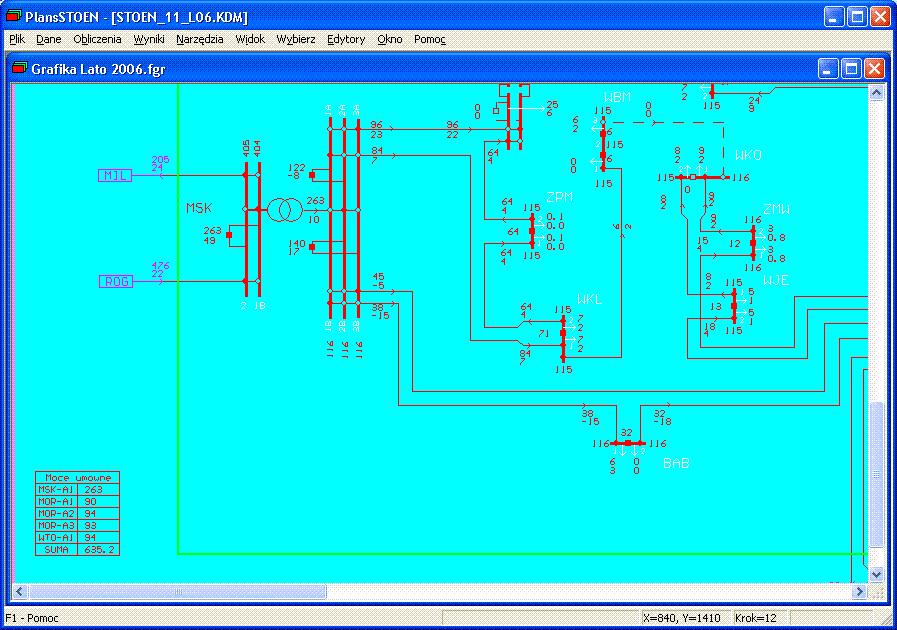
Task: Select the MSK station label
Action: (199, 208)
